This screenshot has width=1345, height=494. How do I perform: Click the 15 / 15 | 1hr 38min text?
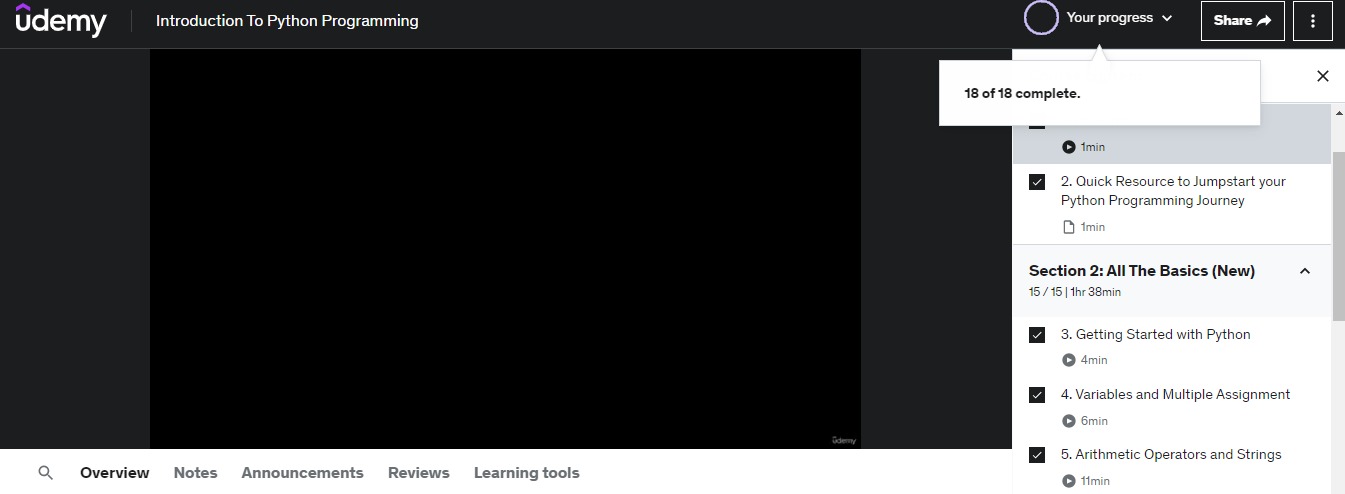(1075, 292)
